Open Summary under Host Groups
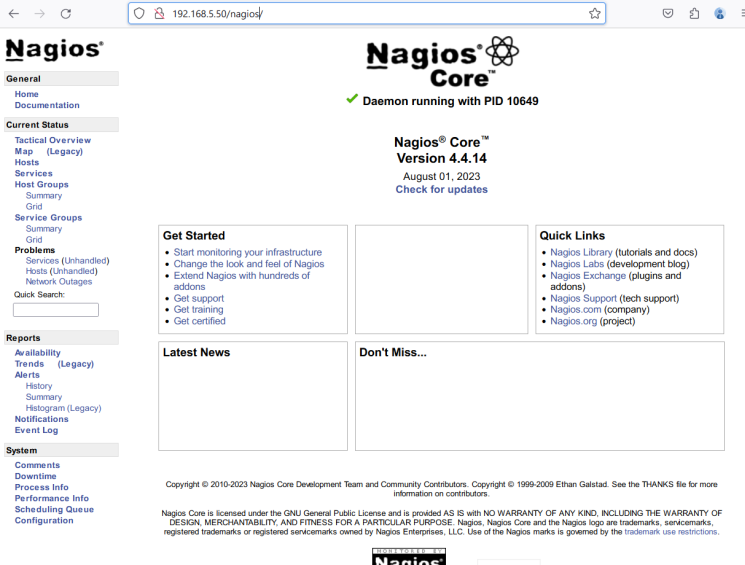This screenshot has height=565, width=745. (44, 195)
